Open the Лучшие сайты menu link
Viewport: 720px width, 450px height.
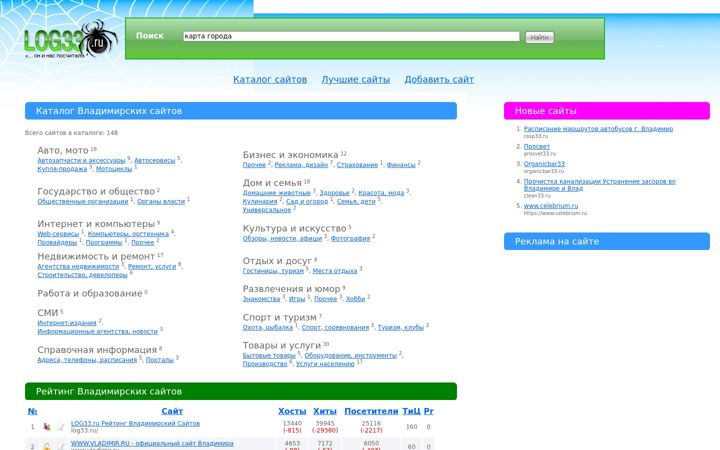coord(356,79)
